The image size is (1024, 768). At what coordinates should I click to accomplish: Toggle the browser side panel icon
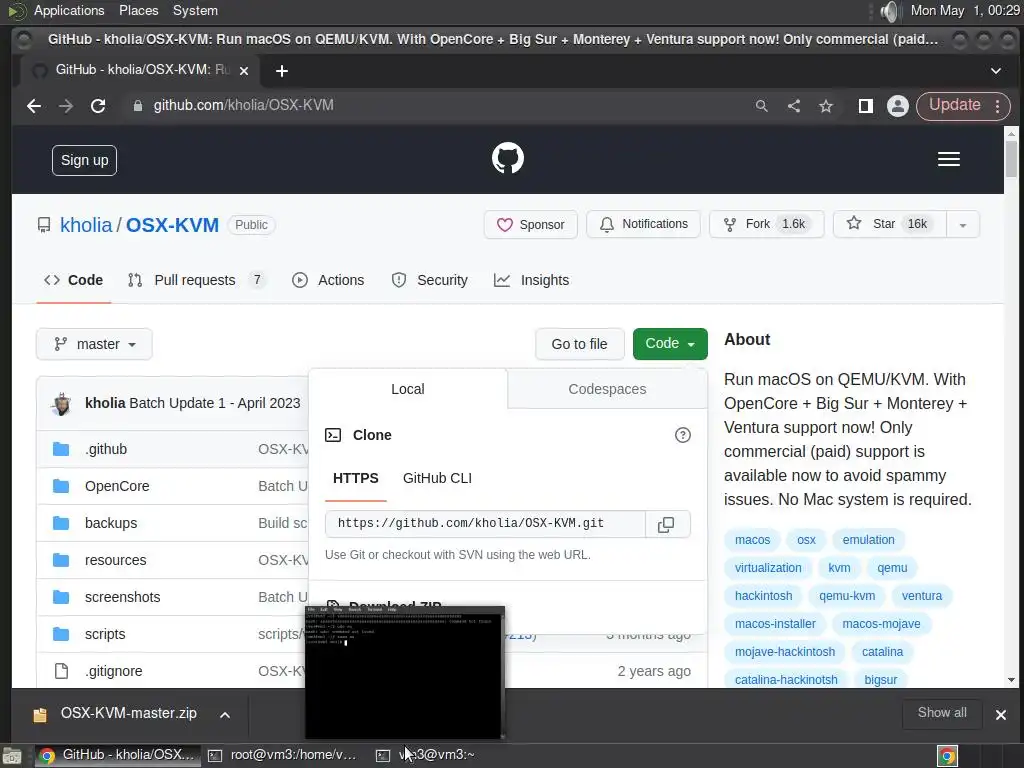865,106
